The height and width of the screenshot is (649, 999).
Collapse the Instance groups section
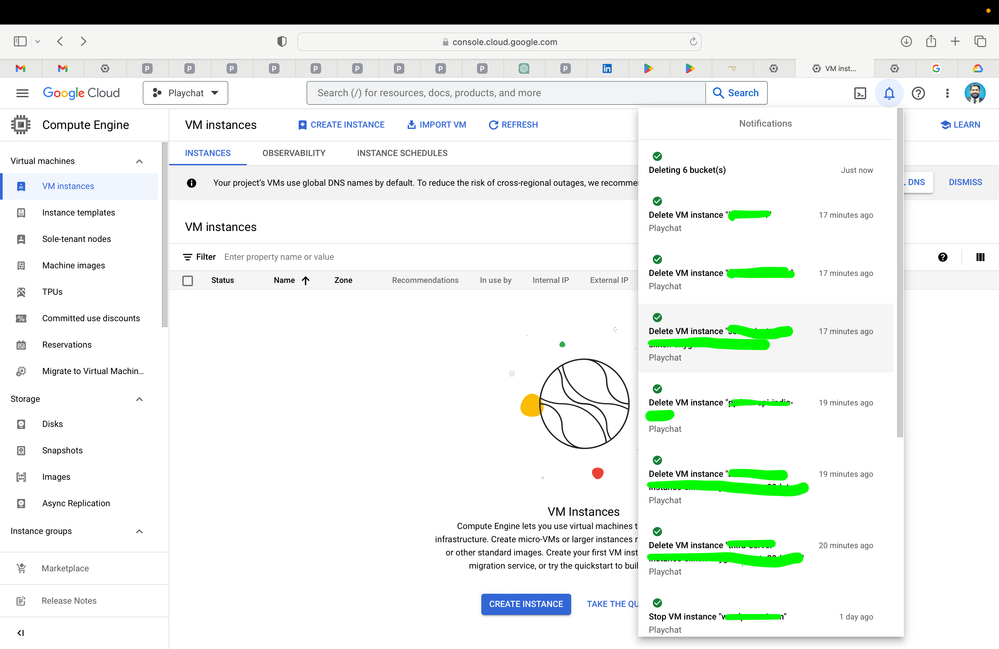[x=139, y=531]
